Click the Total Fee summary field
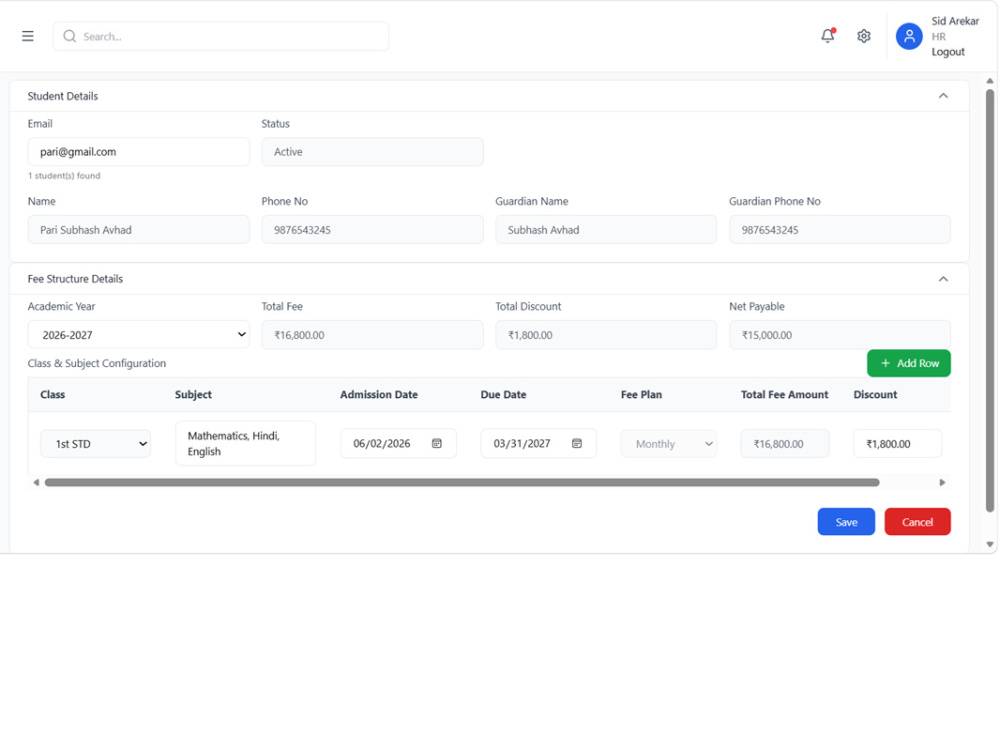Image resolution: width=1000 pixels, height=750 pixels. (x=372, y=335)
